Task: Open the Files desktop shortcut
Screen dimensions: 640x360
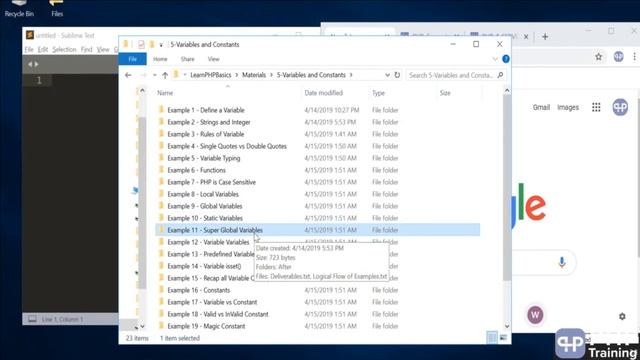Action: [57, 9]
